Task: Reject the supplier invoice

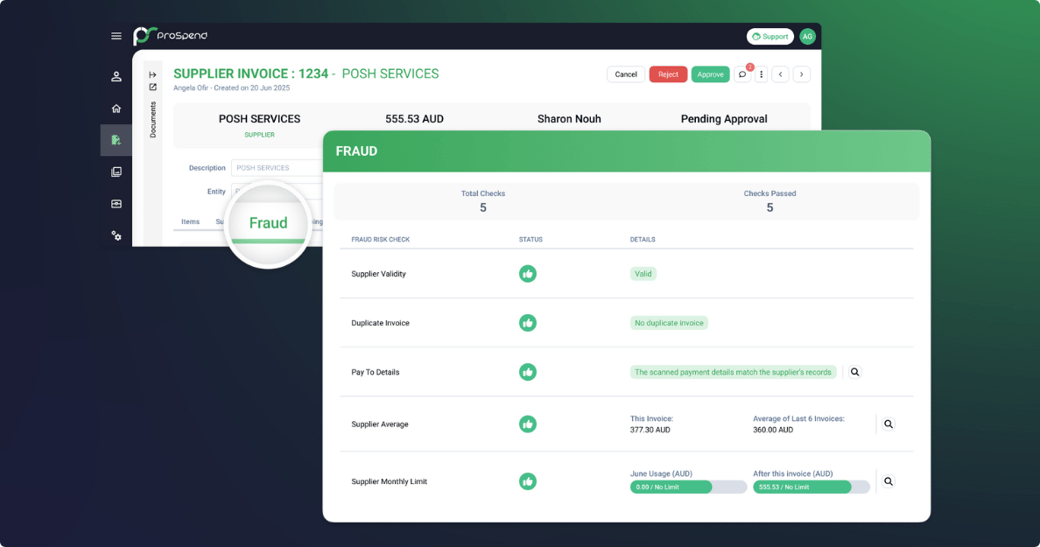Action: pyautogui.click(x=668, y=74)
